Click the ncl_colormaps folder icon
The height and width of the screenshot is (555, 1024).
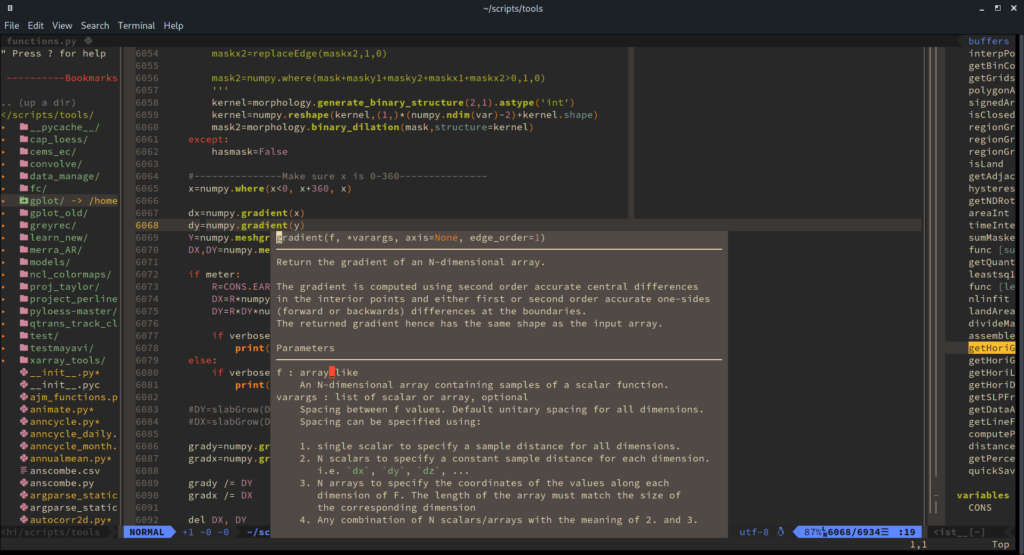click(x=24, y=274)
